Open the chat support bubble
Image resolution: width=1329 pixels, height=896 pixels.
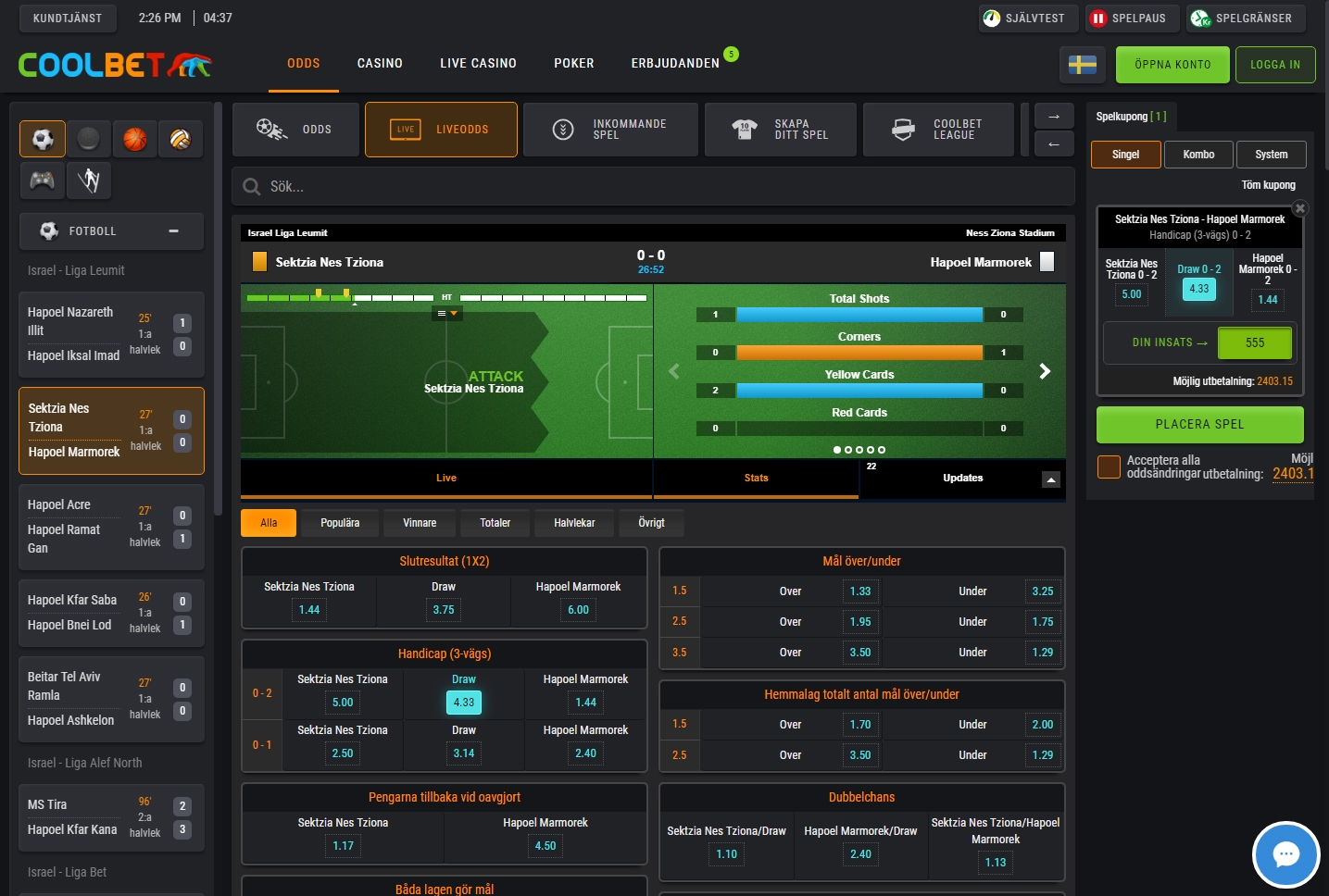[x=1285, y=854]
